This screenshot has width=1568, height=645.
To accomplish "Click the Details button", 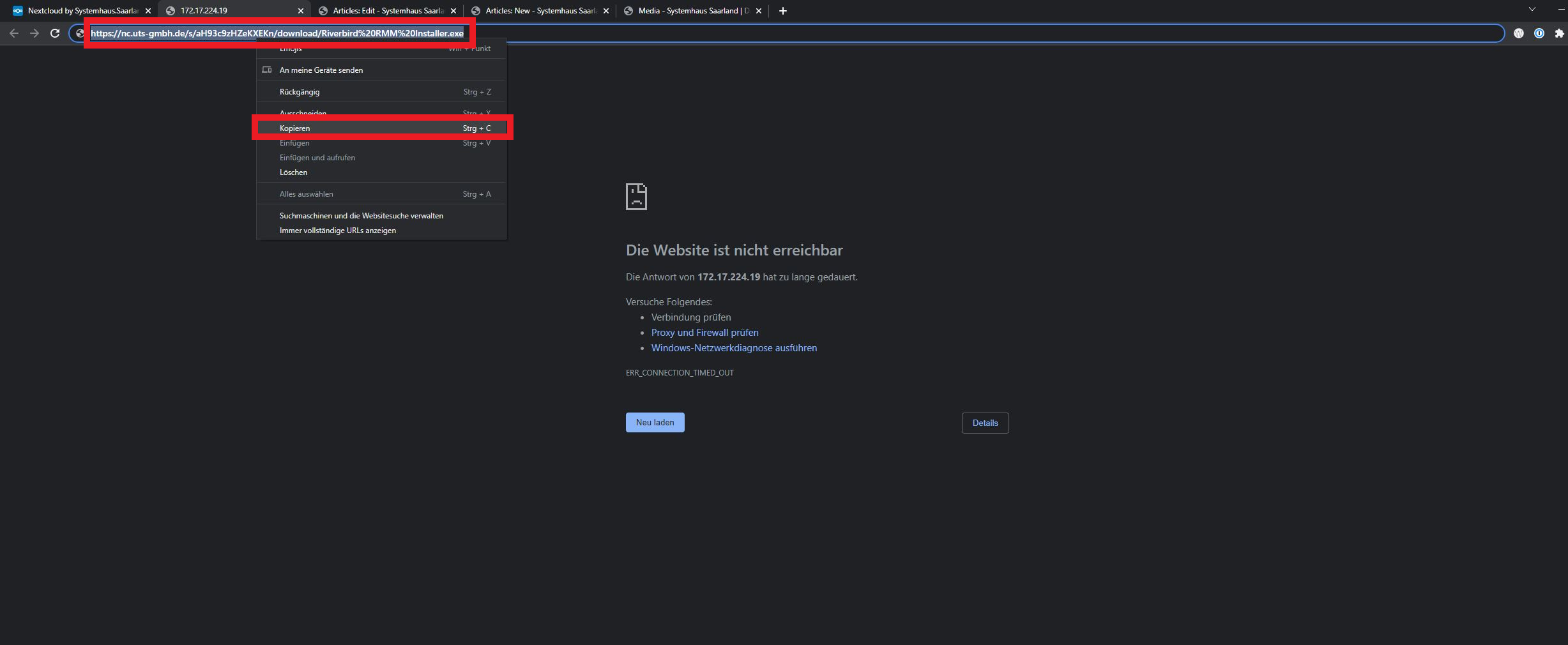I will [985, 423].
